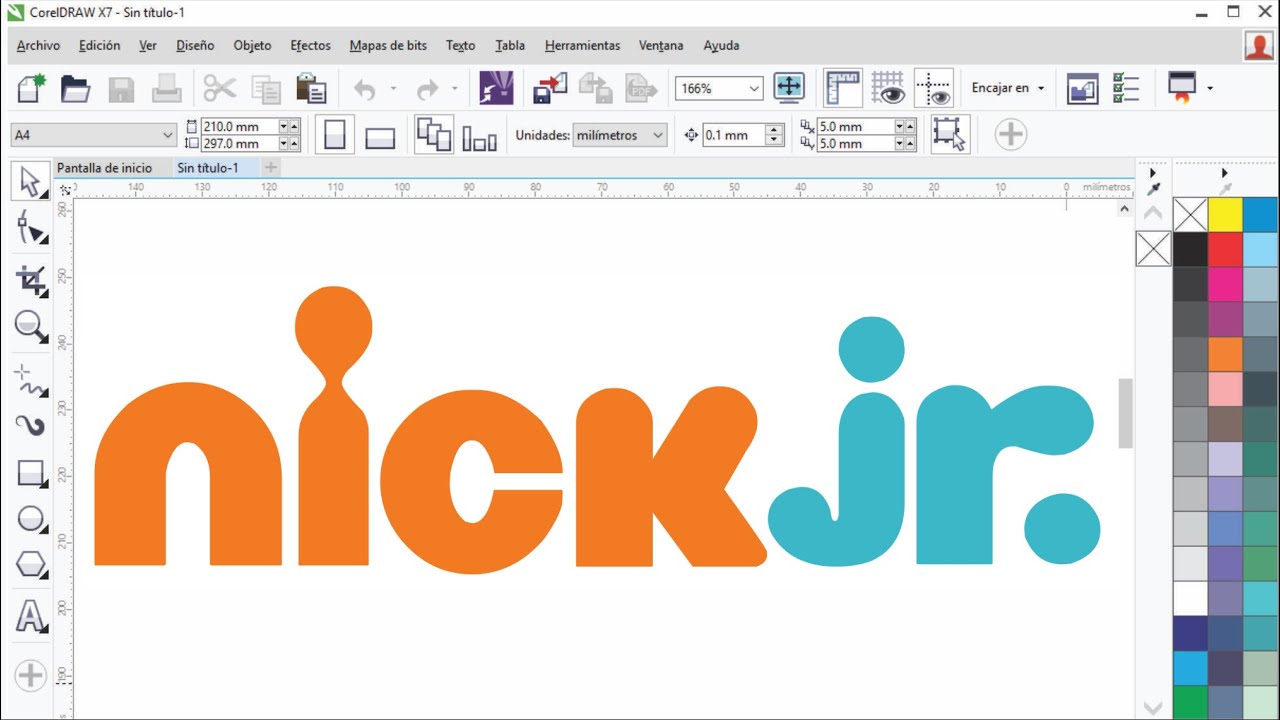This screenshot has height=720, width=1280.
Task: Click the Cut scissors icon
Action: [x=219, y=89]
